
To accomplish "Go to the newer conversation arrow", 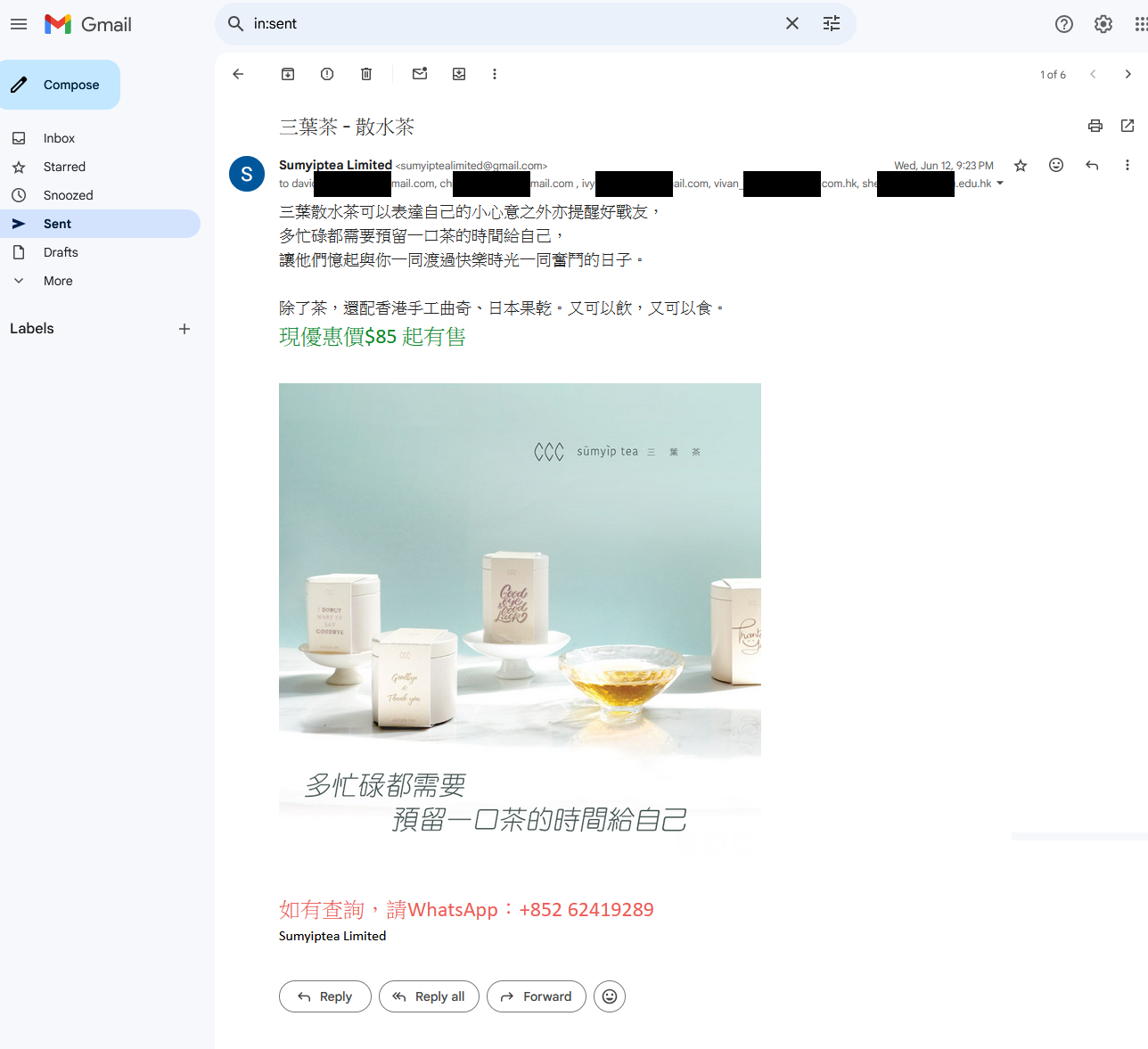I will 1093,74.
